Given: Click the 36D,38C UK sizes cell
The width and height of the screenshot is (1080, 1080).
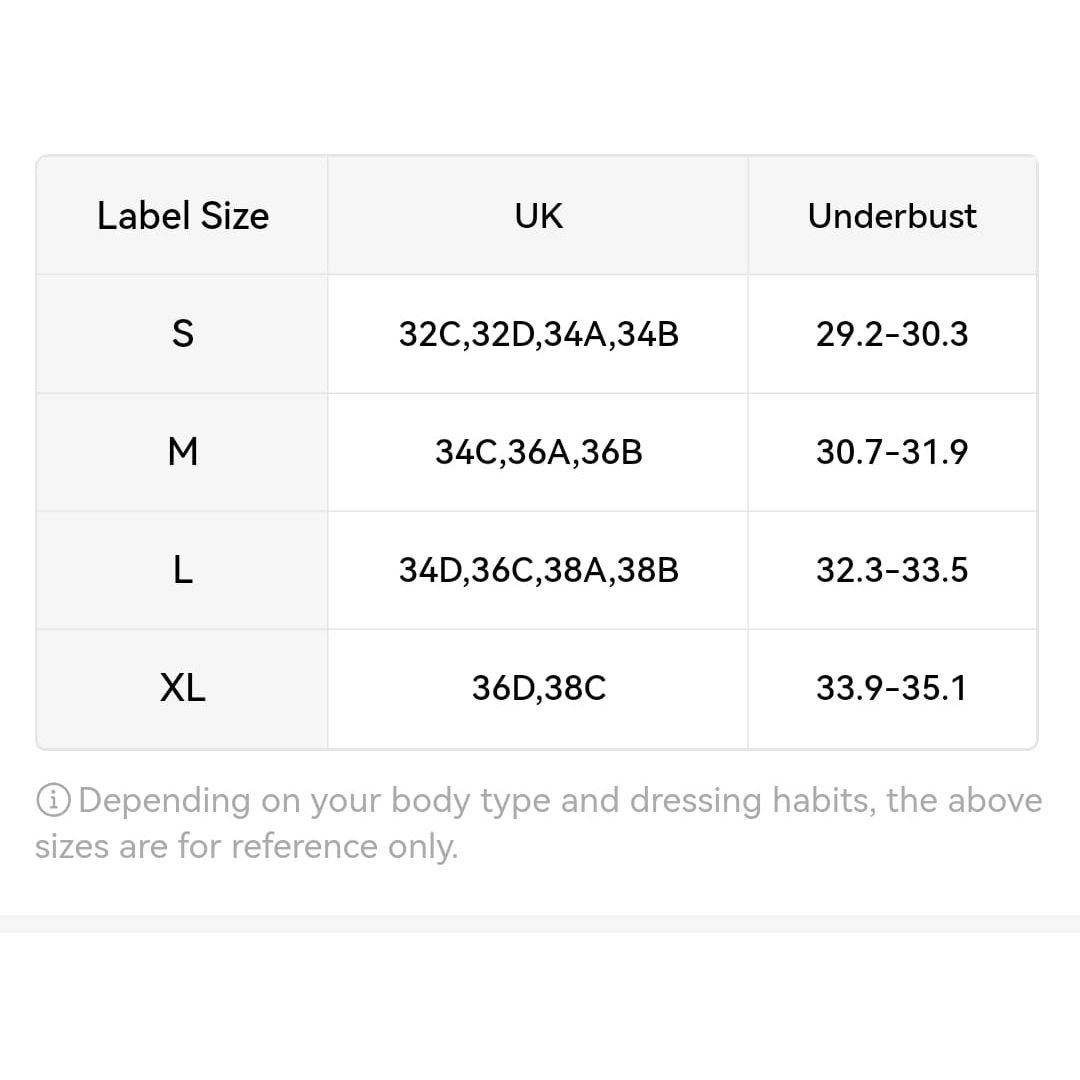Looking at the screenshot, I should coord(538,688).
